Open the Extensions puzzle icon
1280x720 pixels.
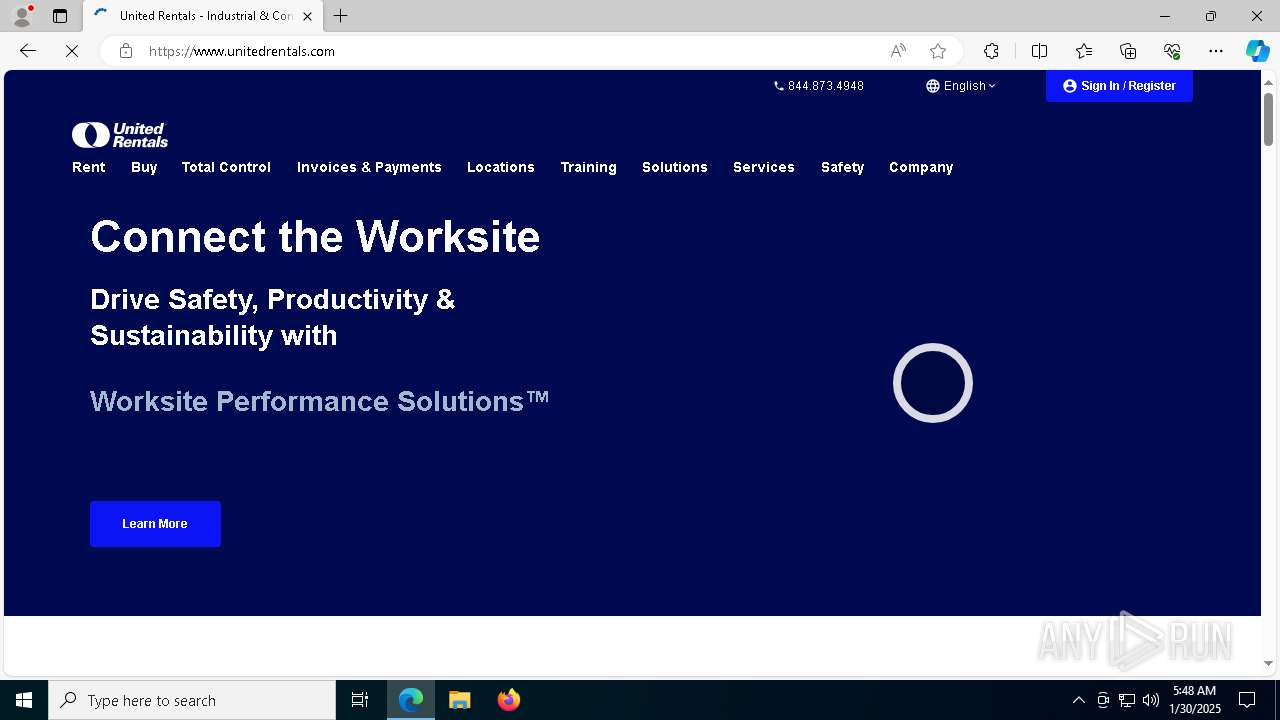(991, 51)
